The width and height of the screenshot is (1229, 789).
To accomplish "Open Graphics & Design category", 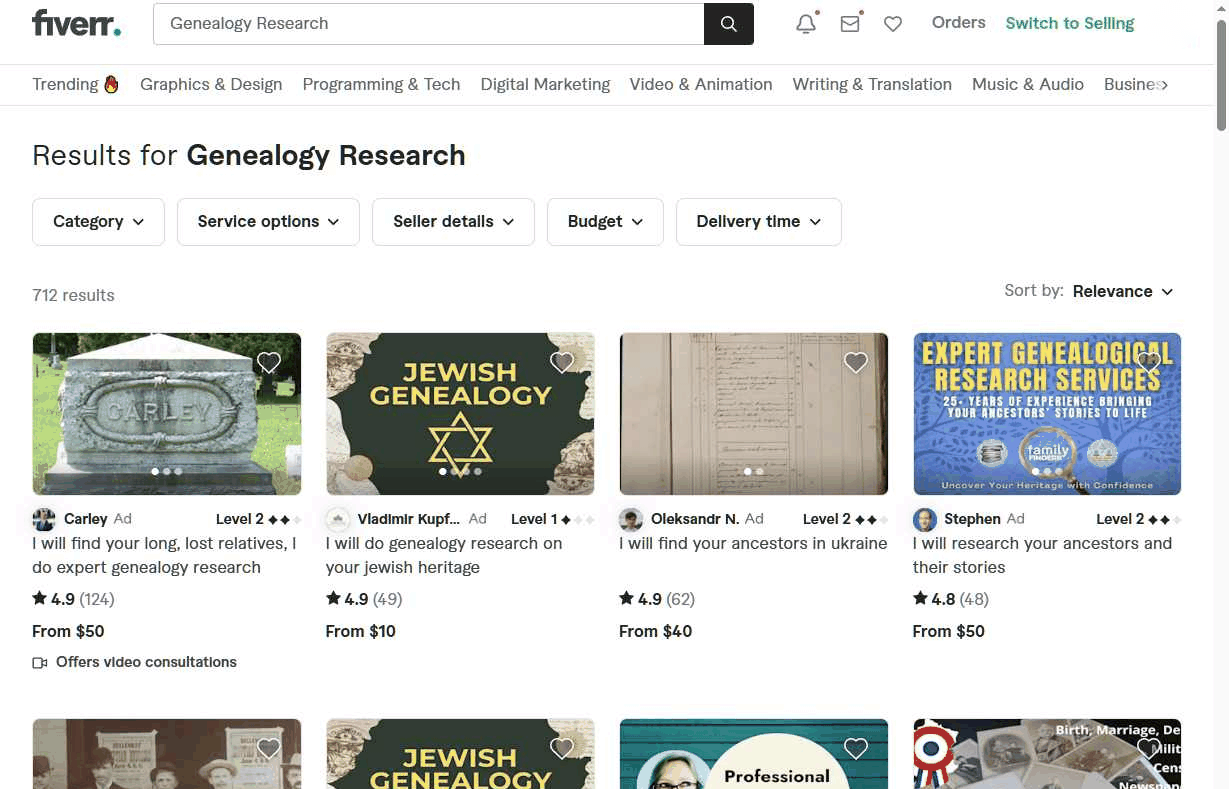I will [x=211, y=84].
